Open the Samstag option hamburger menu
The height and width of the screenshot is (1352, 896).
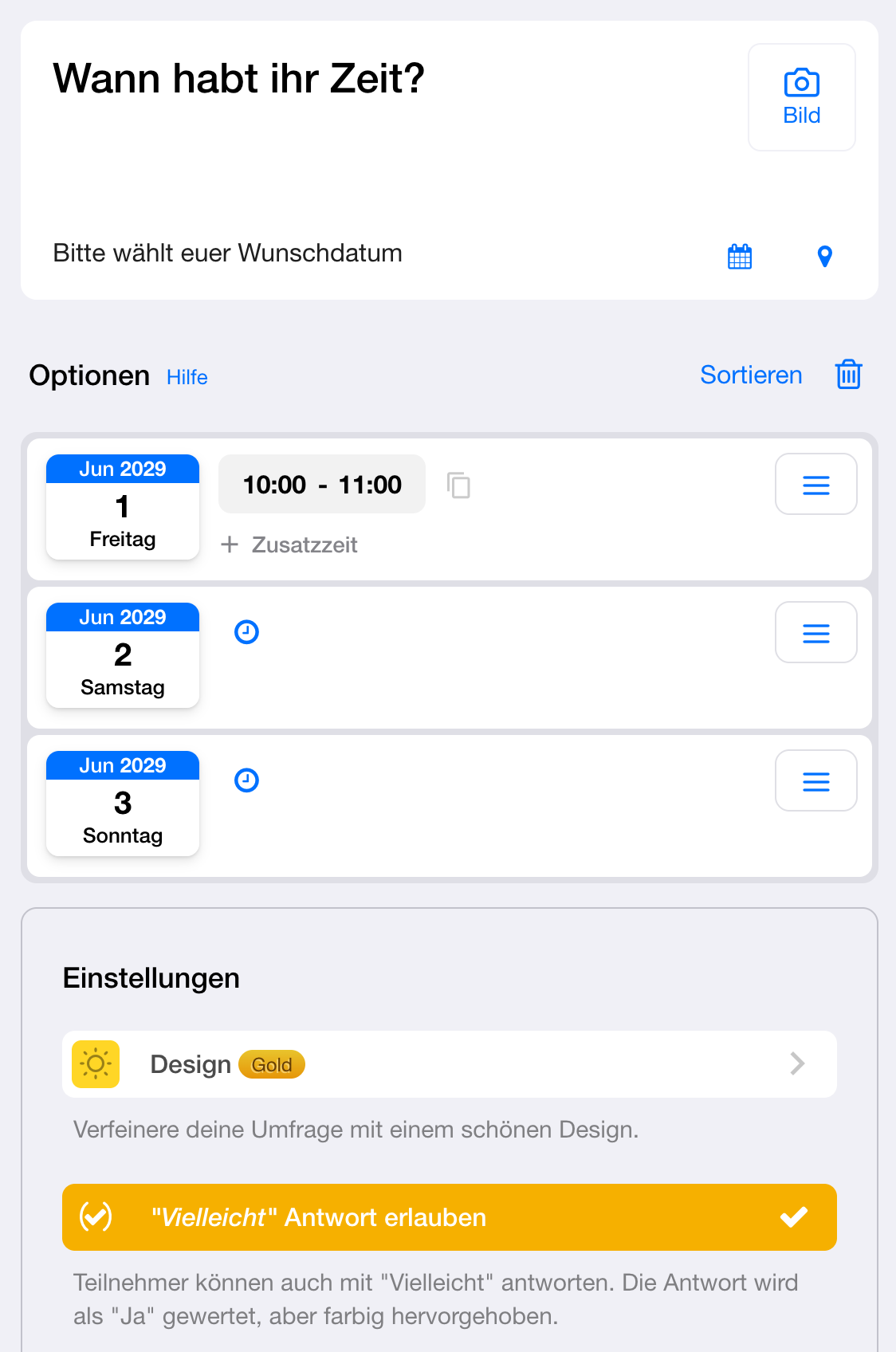(815, 633)
